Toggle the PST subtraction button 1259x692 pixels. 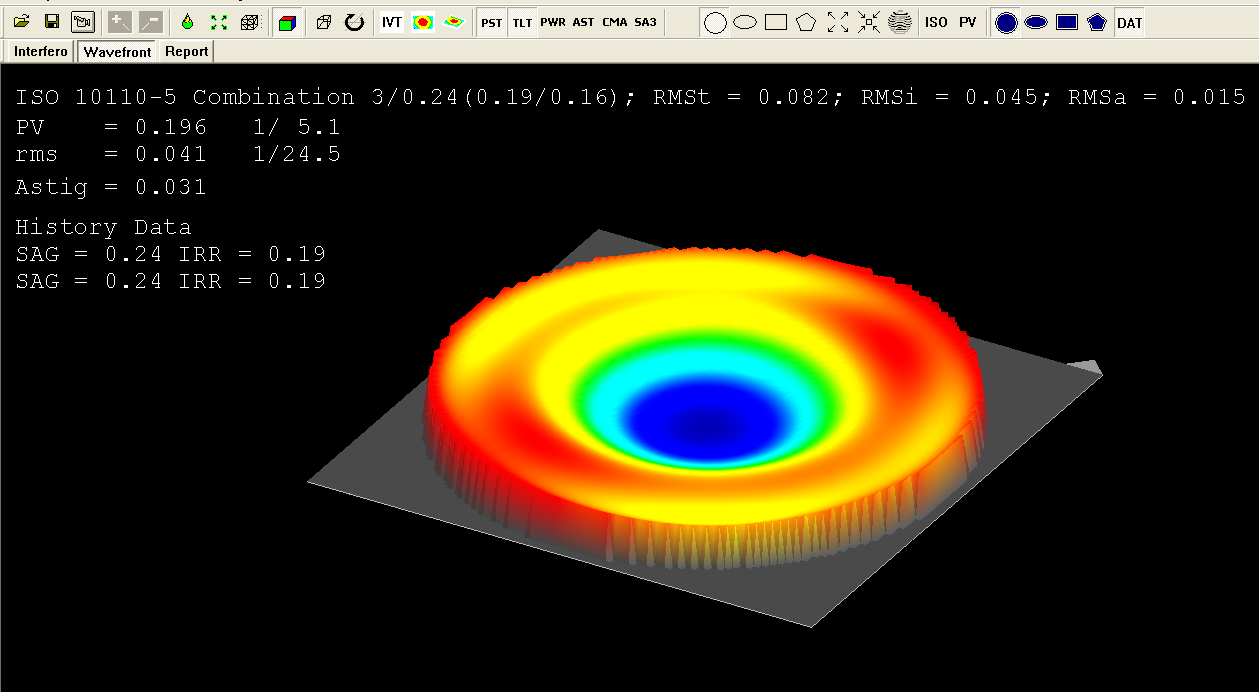(x=491, y=22)
